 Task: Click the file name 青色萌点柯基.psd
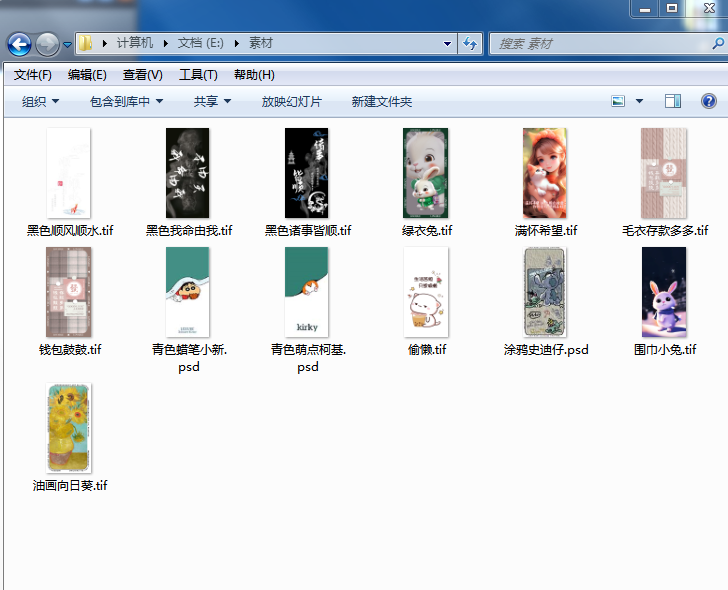click(308, 358)
